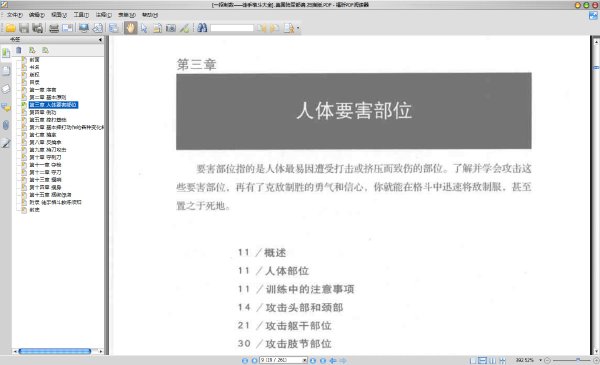The image size is (600, 365).
Task: Click the printer icon in toolbar
Action: [x=54, y=28]
